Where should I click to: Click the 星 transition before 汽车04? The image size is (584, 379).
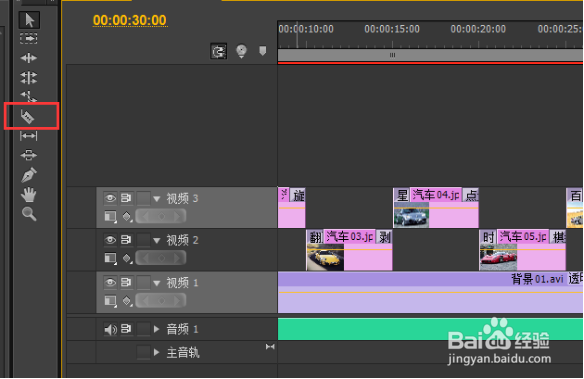tap(402, 195)
